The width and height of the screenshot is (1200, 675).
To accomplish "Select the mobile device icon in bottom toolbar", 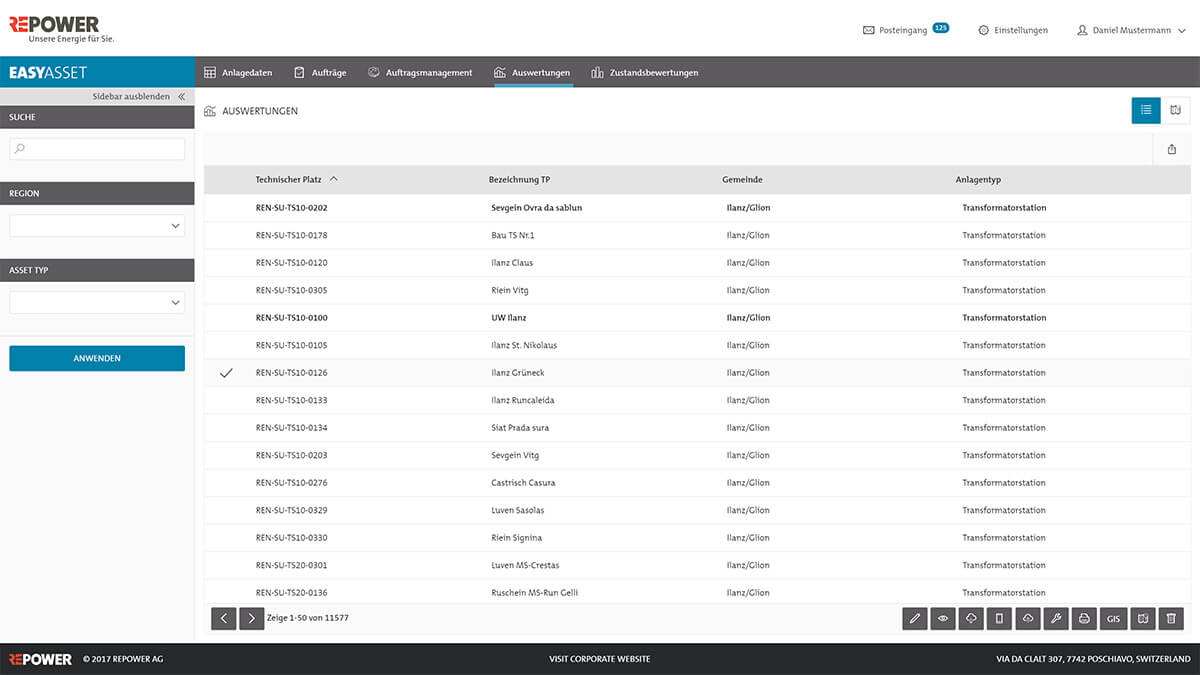I will 999,618.
